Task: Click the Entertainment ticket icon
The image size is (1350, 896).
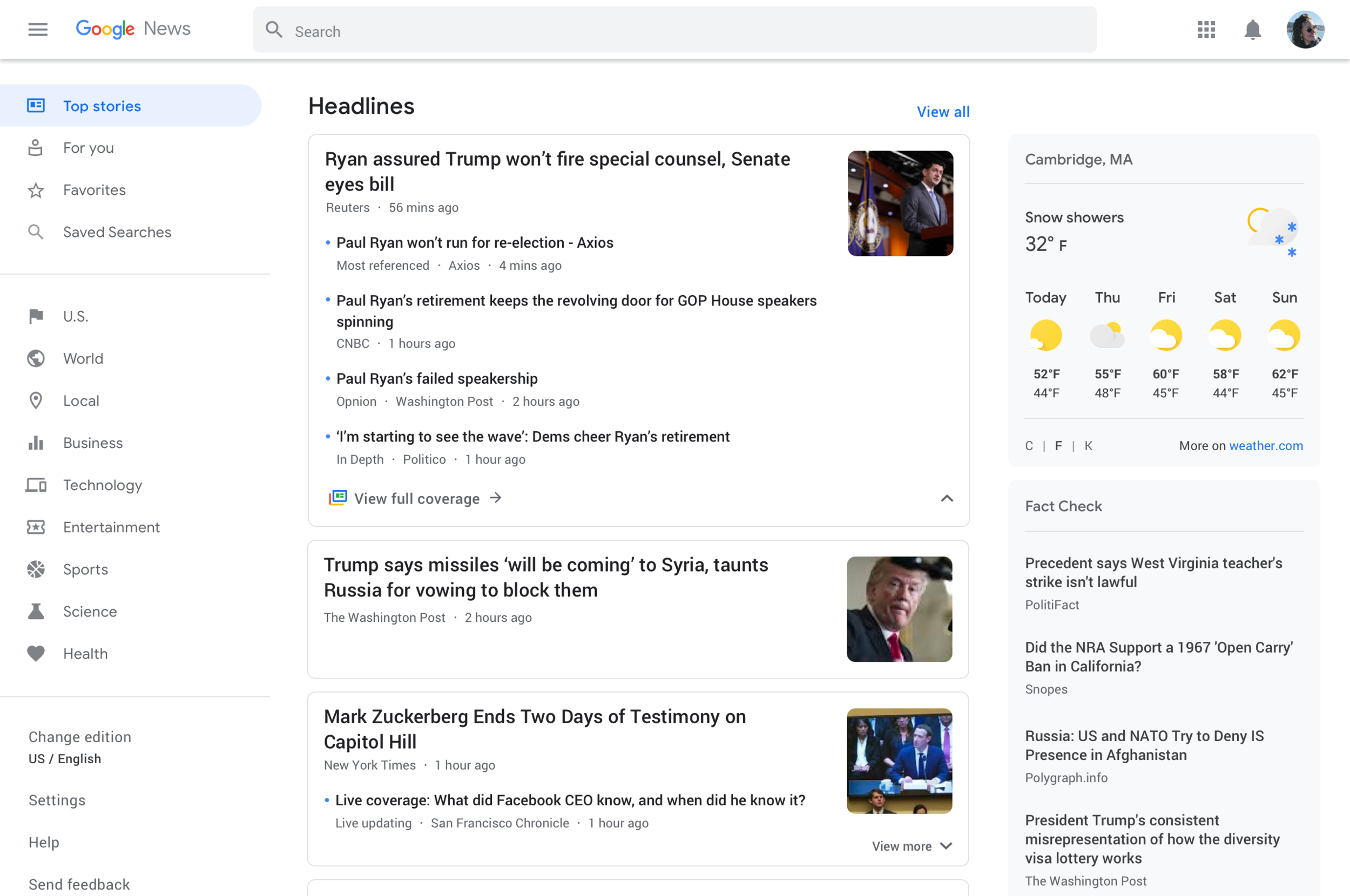Action: [x=36, y=527]
